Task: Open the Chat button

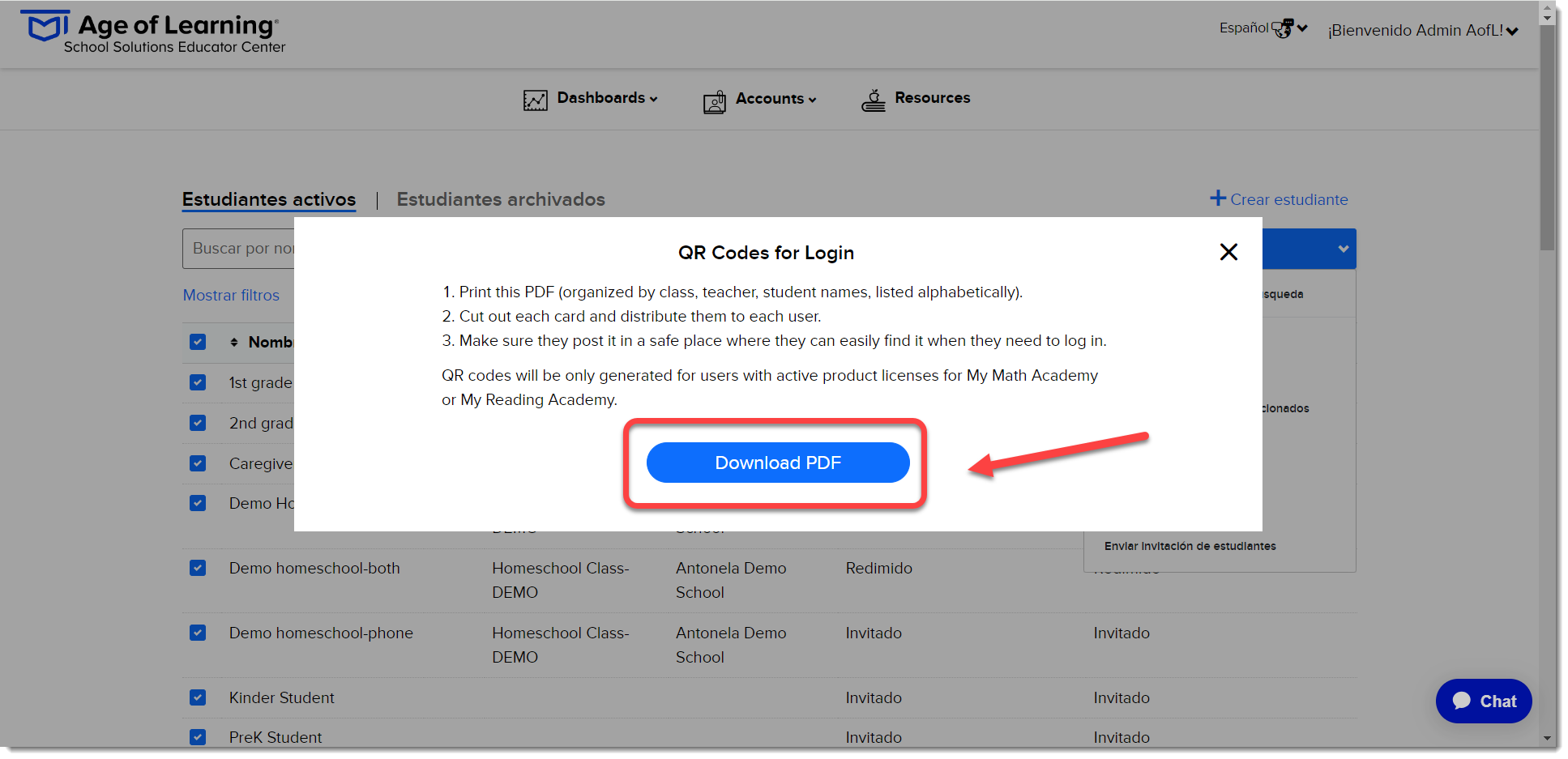Action: pyautogui.click(x=1484, y=701)
